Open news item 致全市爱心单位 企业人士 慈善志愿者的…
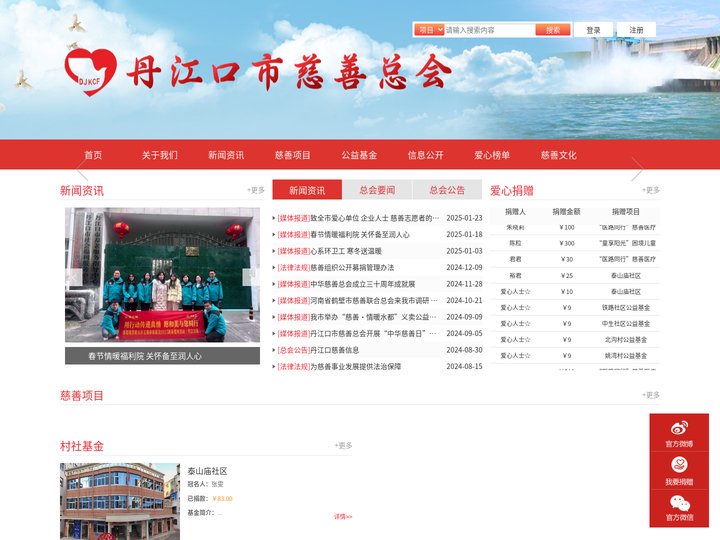 click(375, 218)
